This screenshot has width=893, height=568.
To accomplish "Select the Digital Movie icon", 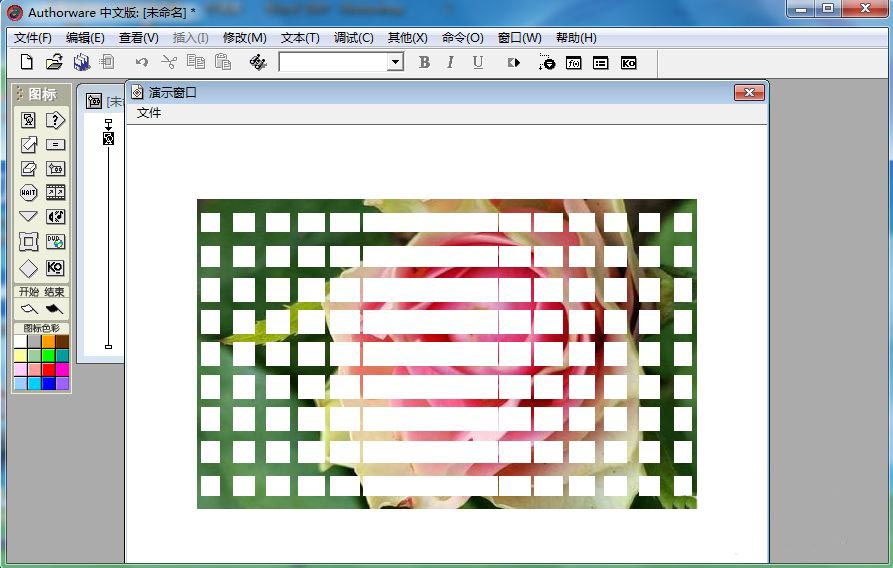I will tap(55, 193).
